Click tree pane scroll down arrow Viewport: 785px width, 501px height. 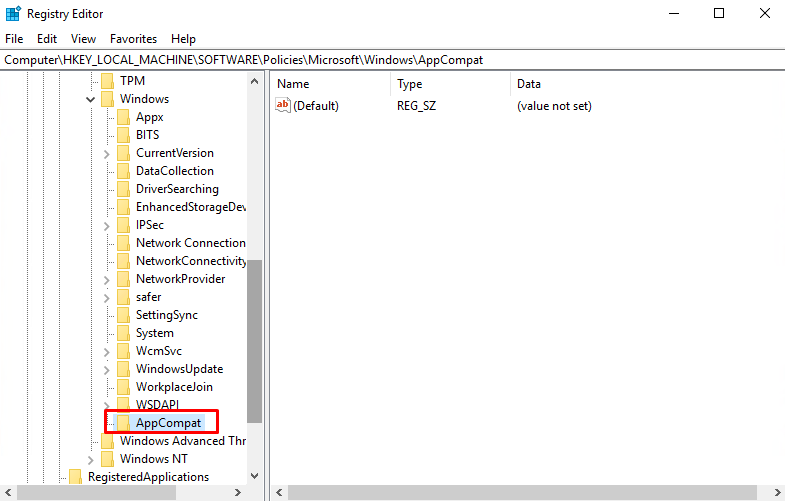[254, 476]
